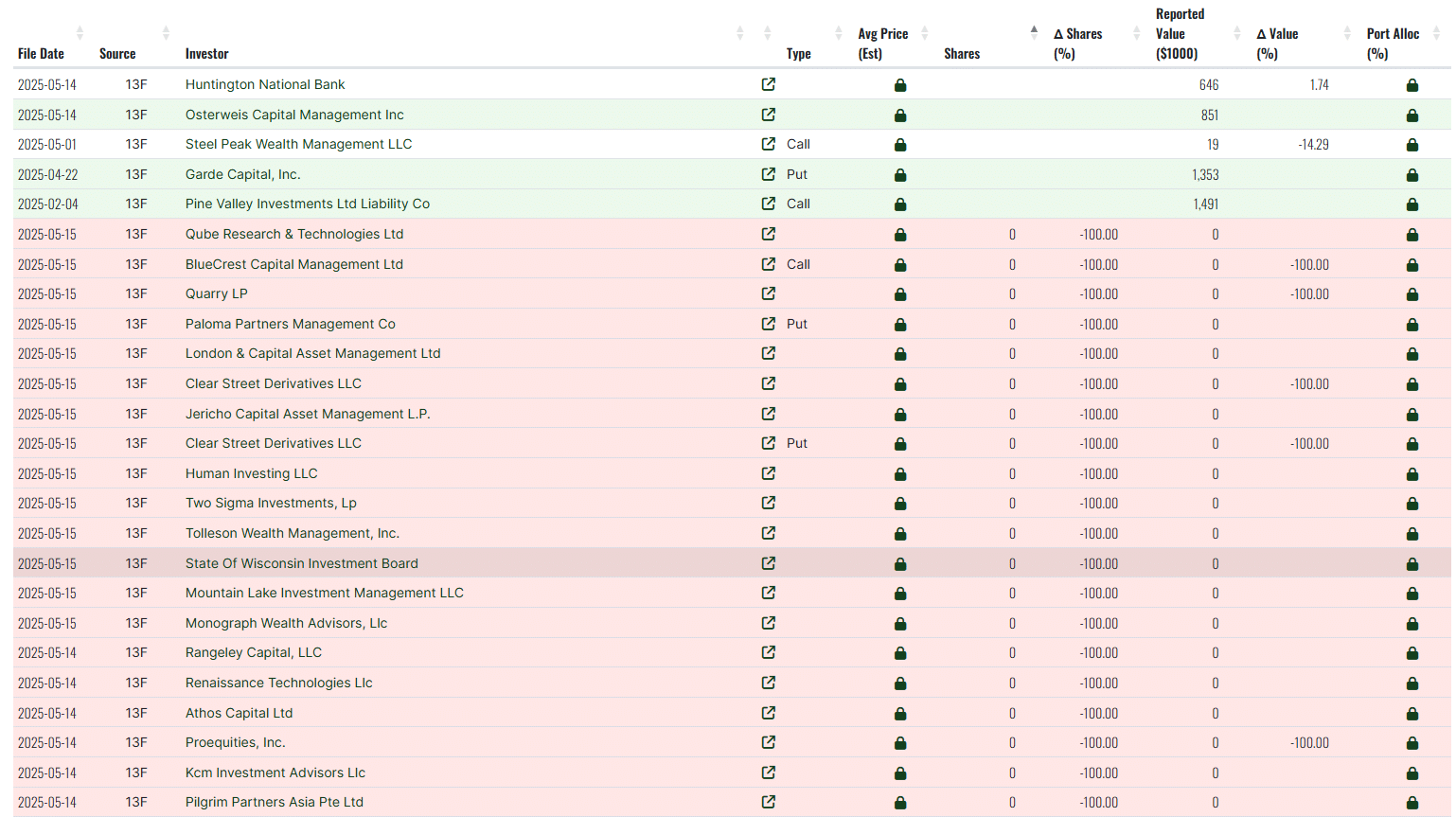Select 13F source in Athos Capital row
Viewport: 1456px width, 817px height.
(x=136, y=713)
